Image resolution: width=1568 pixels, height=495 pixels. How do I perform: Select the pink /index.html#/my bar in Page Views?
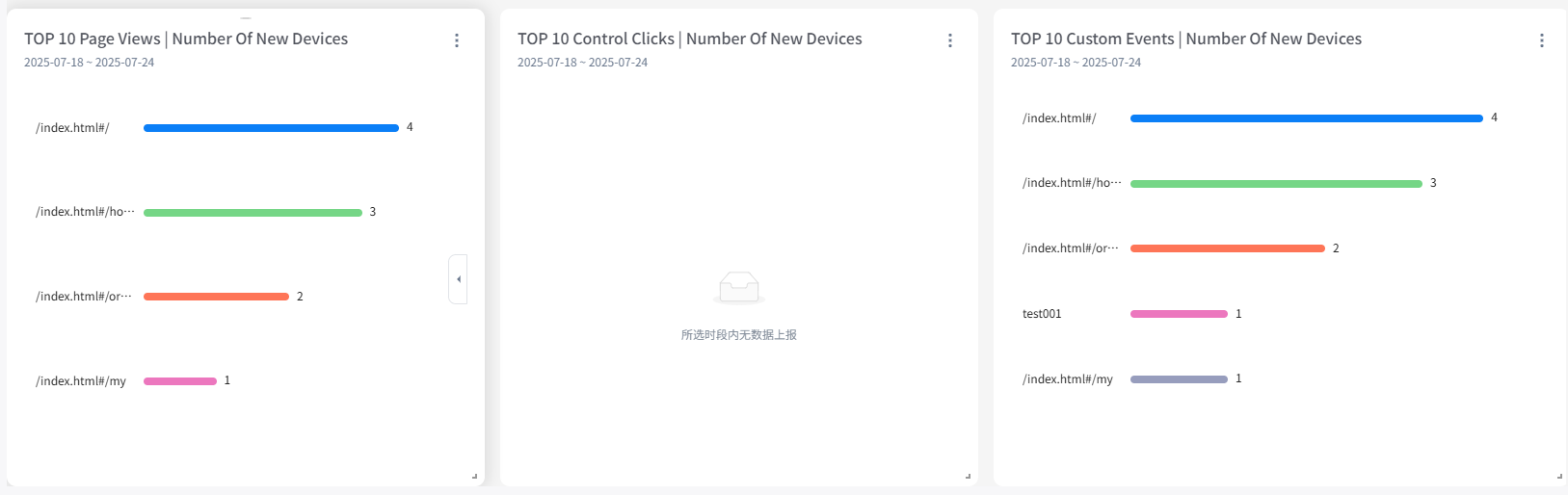(x=180, y=381)
